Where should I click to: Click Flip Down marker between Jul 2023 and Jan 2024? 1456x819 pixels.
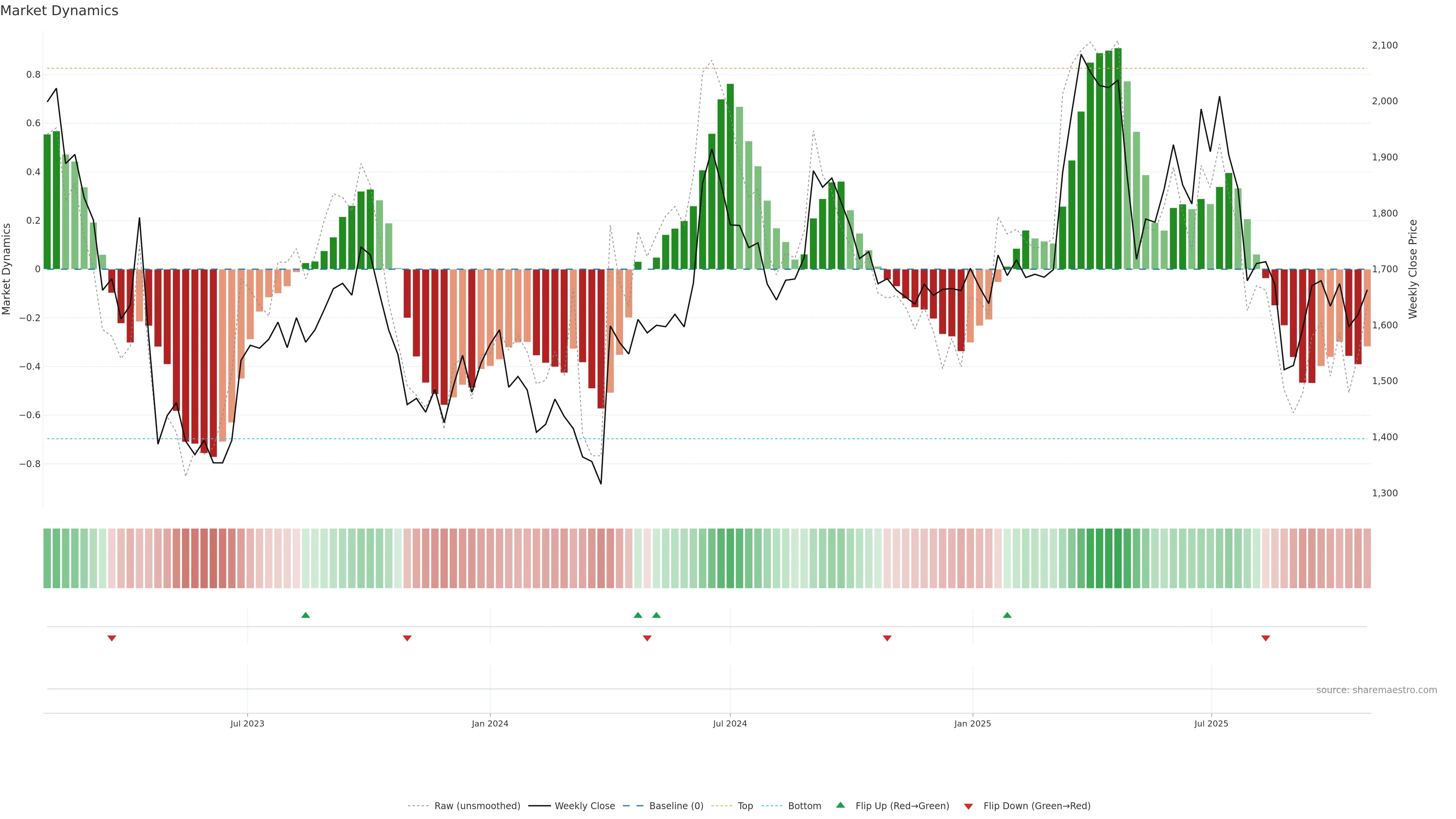tap(407, 638)
